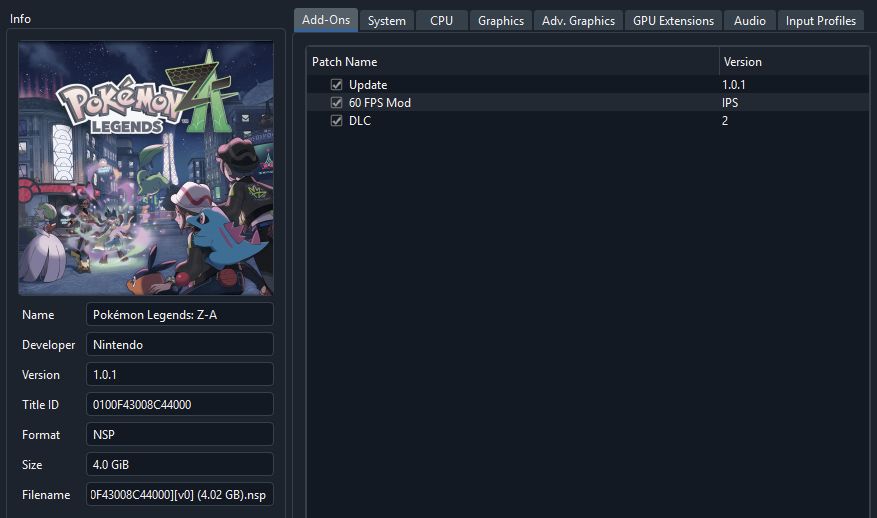Select the 60 FPS Mod row
The width and height of the screenshot is (877, 518).
coord(587,102)
